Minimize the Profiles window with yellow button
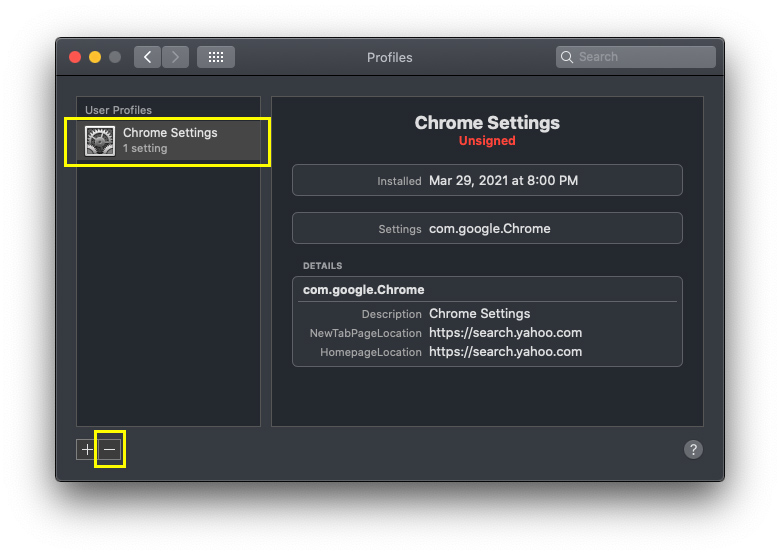This screenshot has width=780, height=555. [x=95, y=57]
